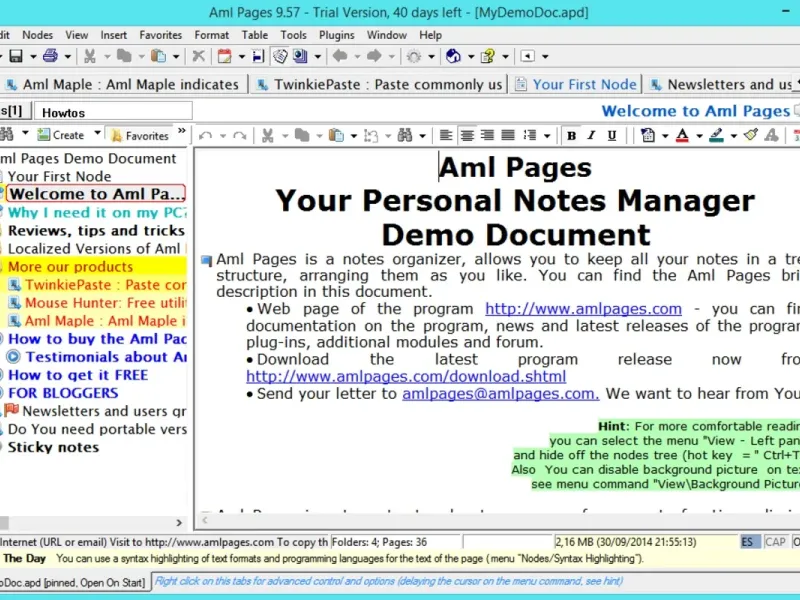Open the font color dropdown arrow
Image resolution: width=800 pixels, height=600 pixels.
pos(699,136)
